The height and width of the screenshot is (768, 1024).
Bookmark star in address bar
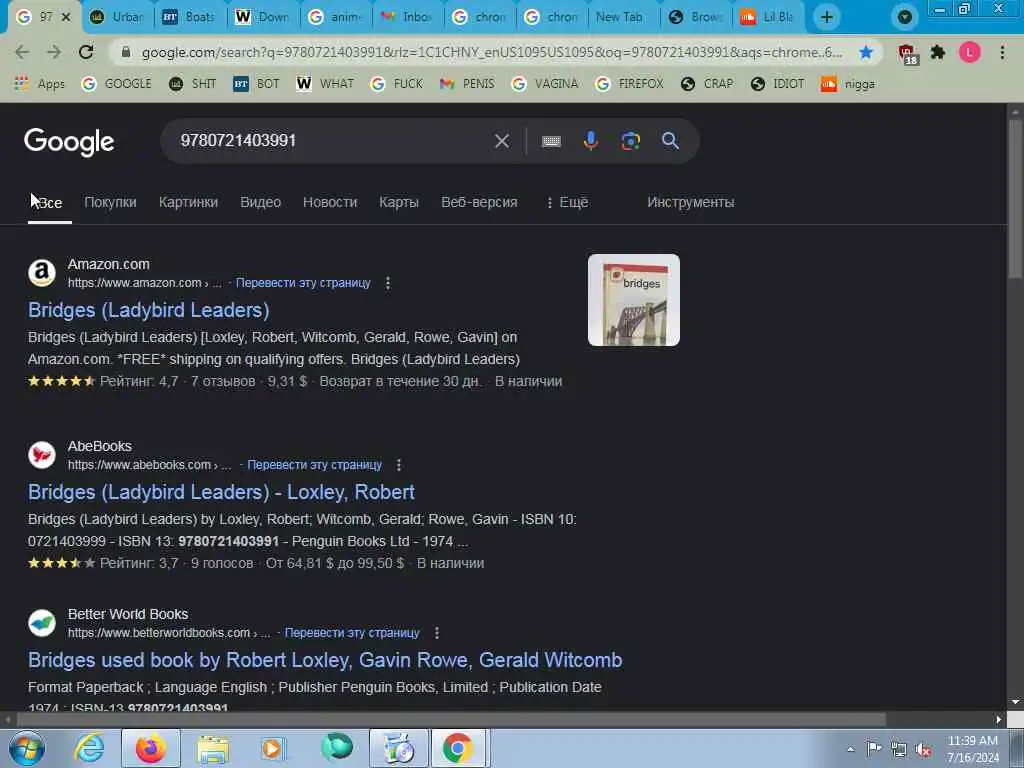click(866, 52)
